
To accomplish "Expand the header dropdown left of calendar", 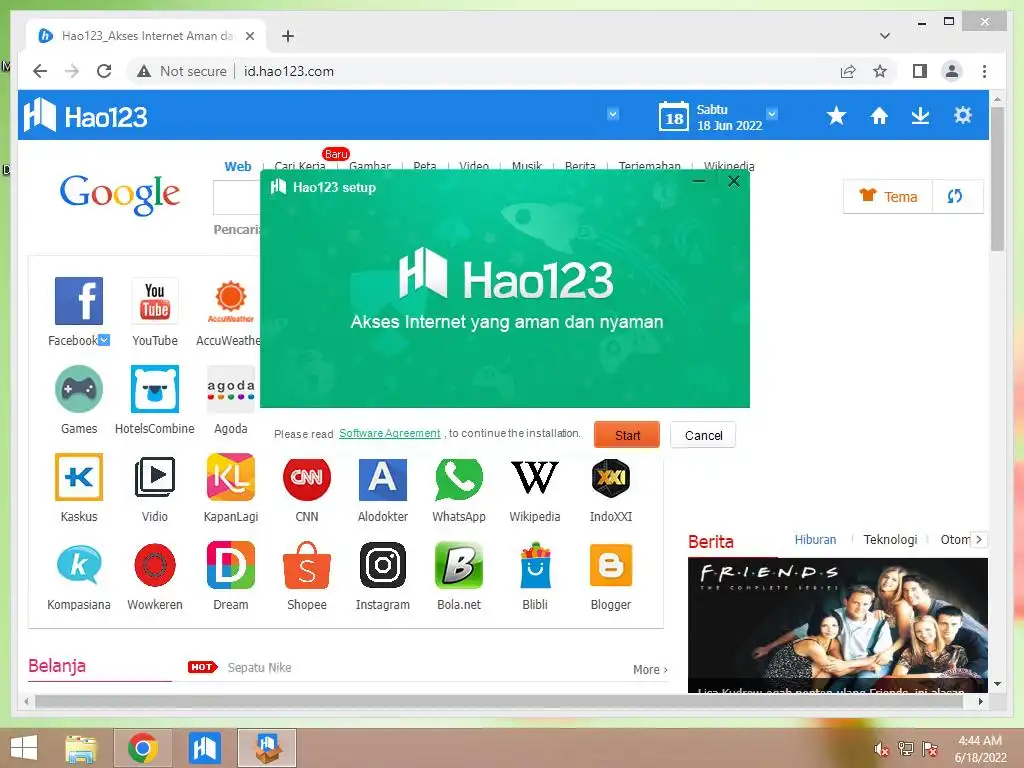I will pos(613,114).
